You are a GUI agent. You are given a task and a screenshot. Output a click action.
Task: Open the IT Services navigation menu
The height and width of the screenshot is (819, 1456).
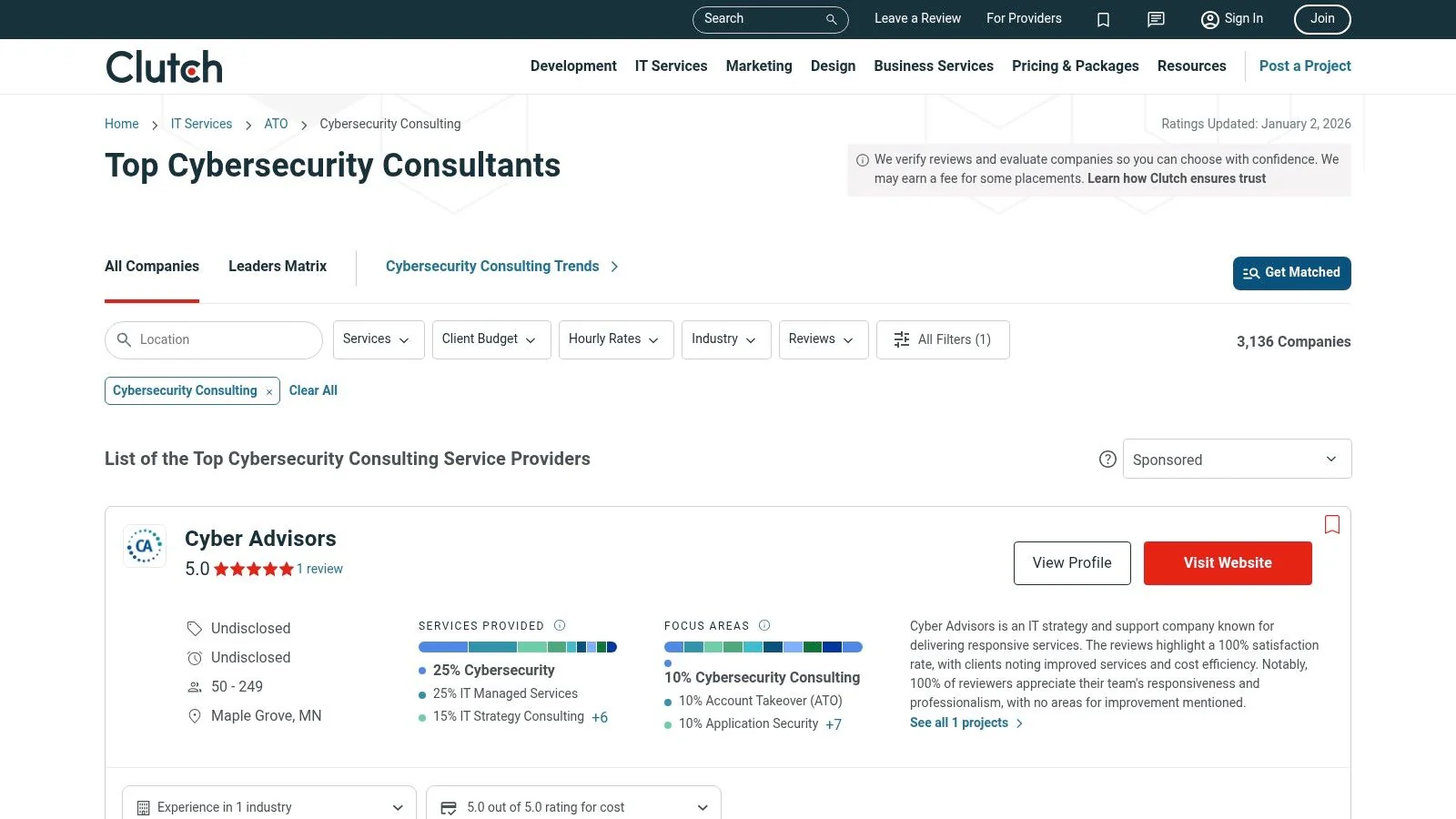point(671,66)
